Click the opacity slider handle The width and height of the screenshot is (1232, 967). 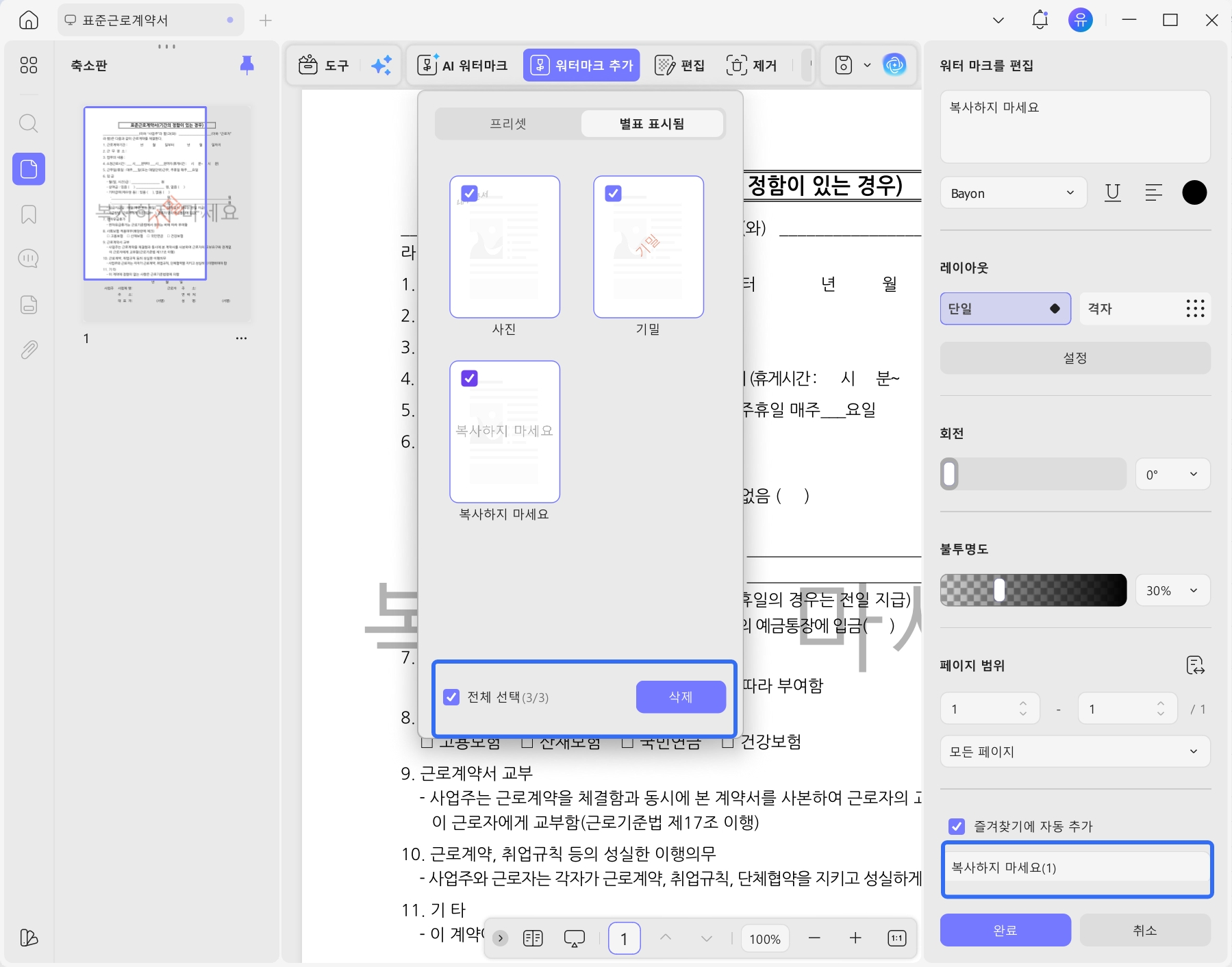[1000, 590]
